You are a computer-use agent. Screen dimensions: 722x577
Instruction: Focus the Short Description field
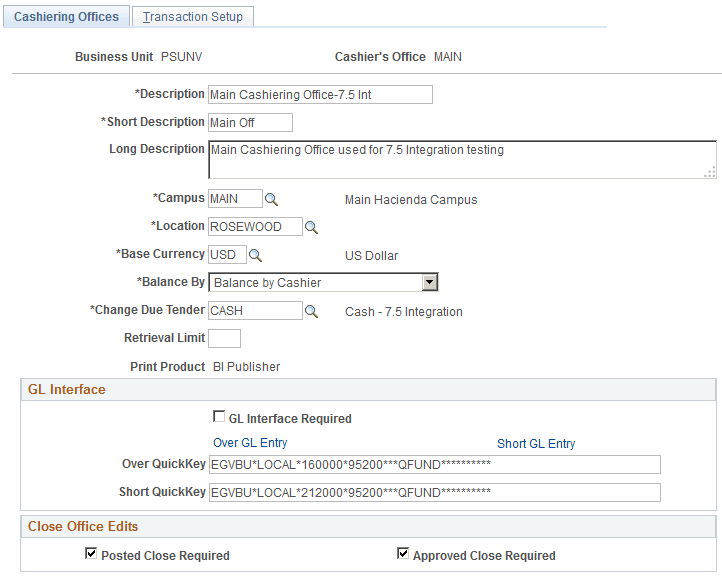(x=250, y=123)
